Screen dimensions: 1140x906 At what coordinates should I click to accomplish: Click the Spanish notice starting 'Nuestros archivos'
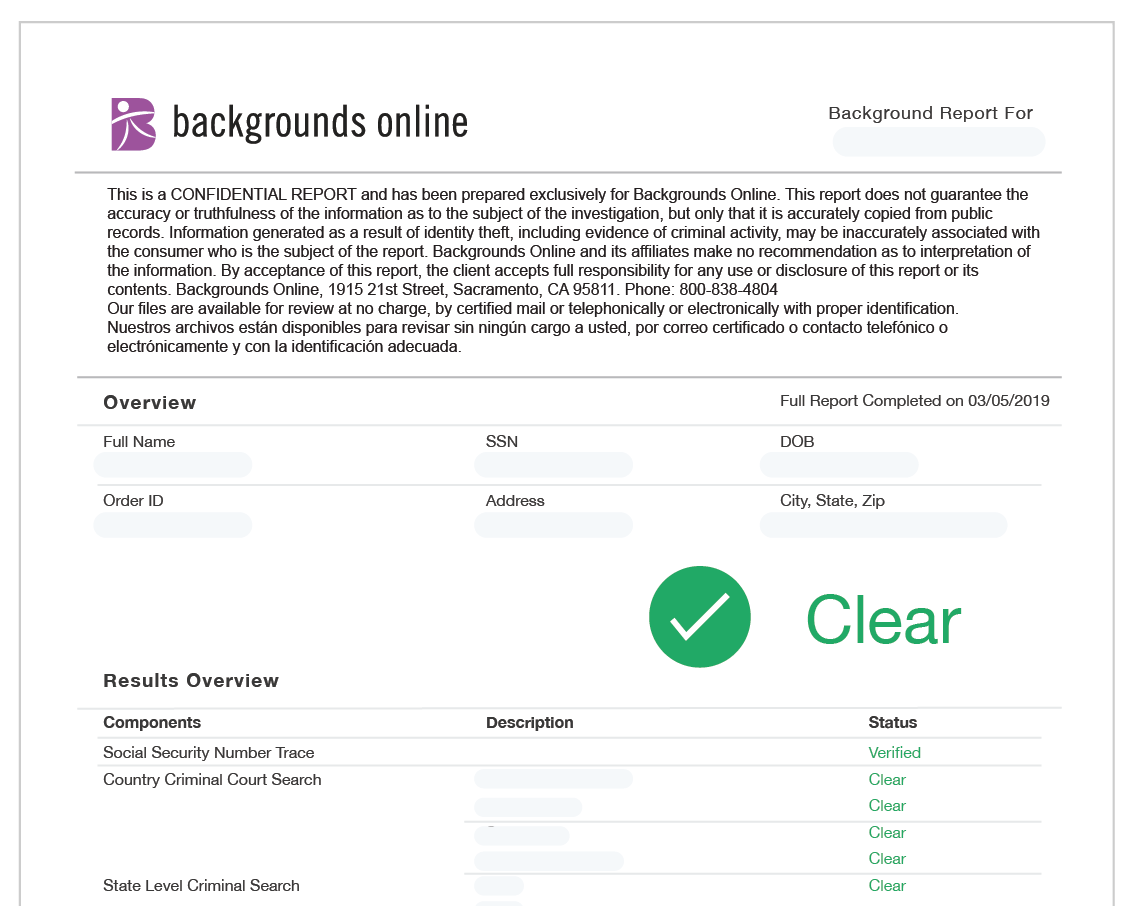527,337
